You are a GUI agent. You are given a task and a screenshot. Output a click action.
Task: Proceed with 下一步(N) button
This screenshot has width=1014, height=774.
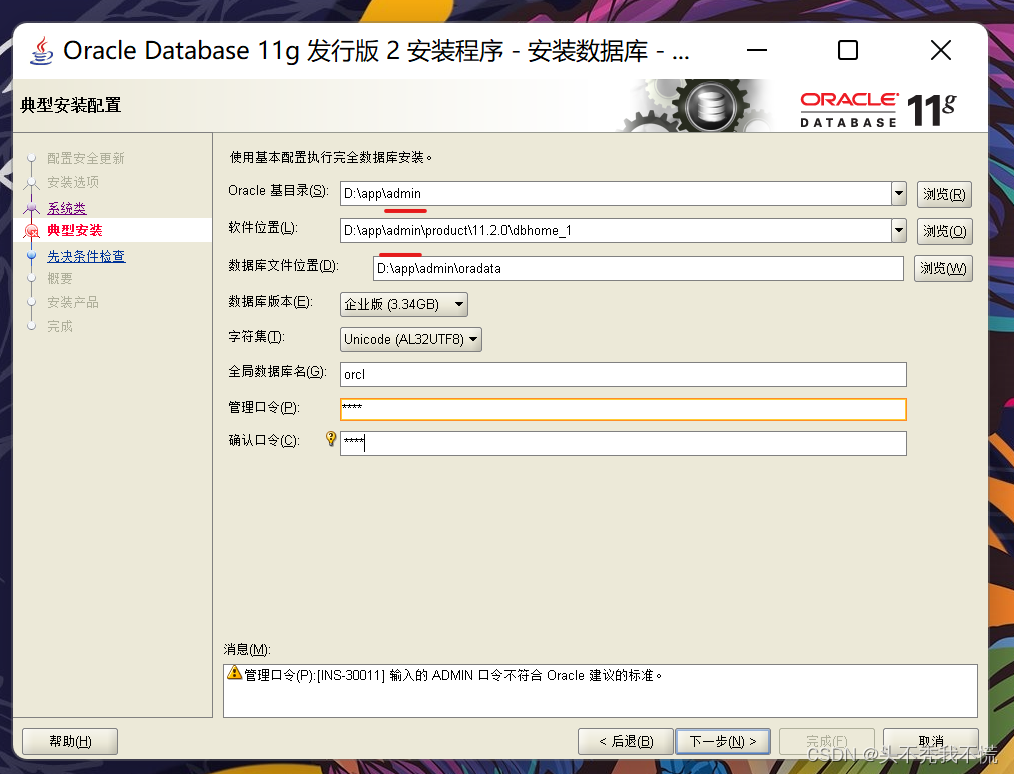point(722,741)
